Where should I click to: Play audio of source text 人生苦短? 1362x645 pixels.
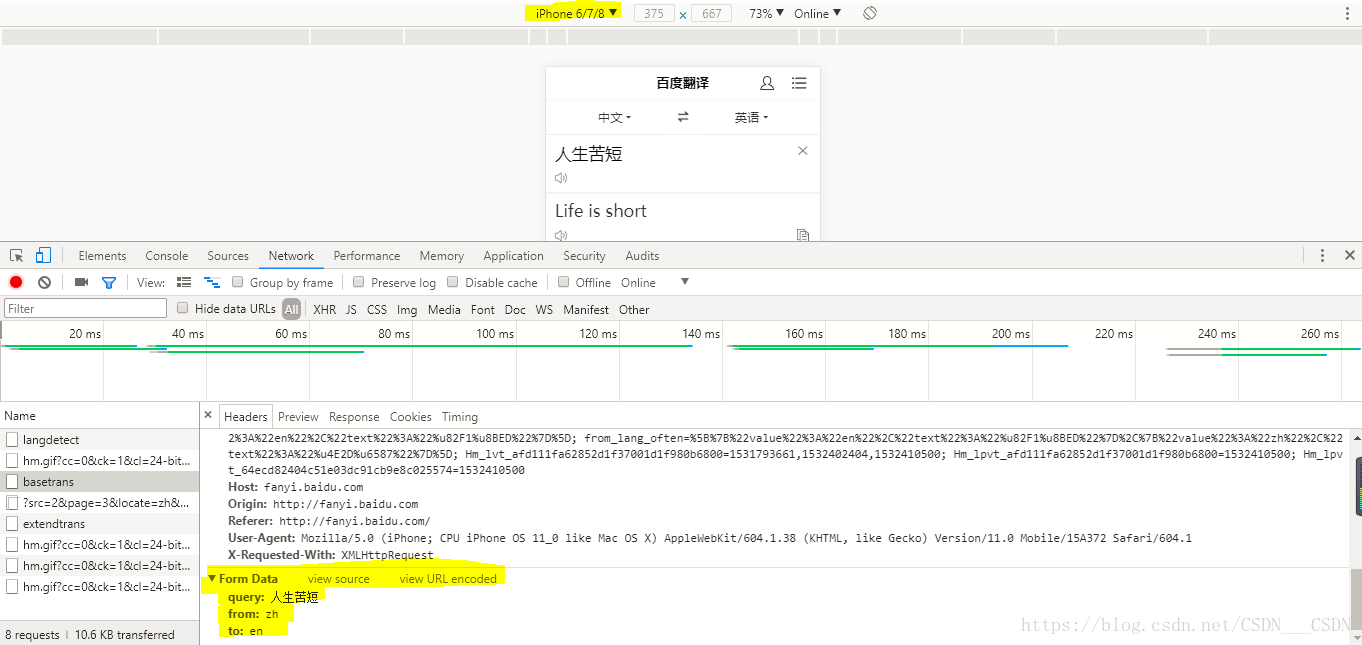(561, 178)
